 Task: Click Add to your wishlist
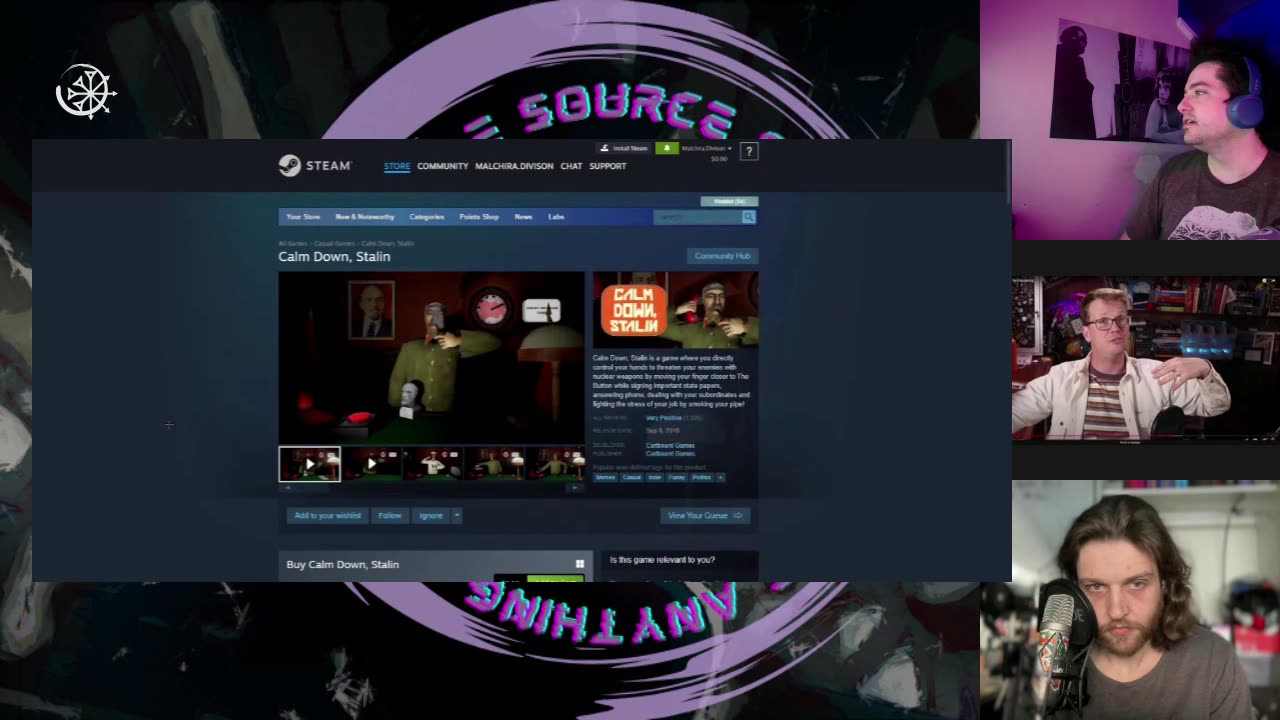tap(327, 515)
